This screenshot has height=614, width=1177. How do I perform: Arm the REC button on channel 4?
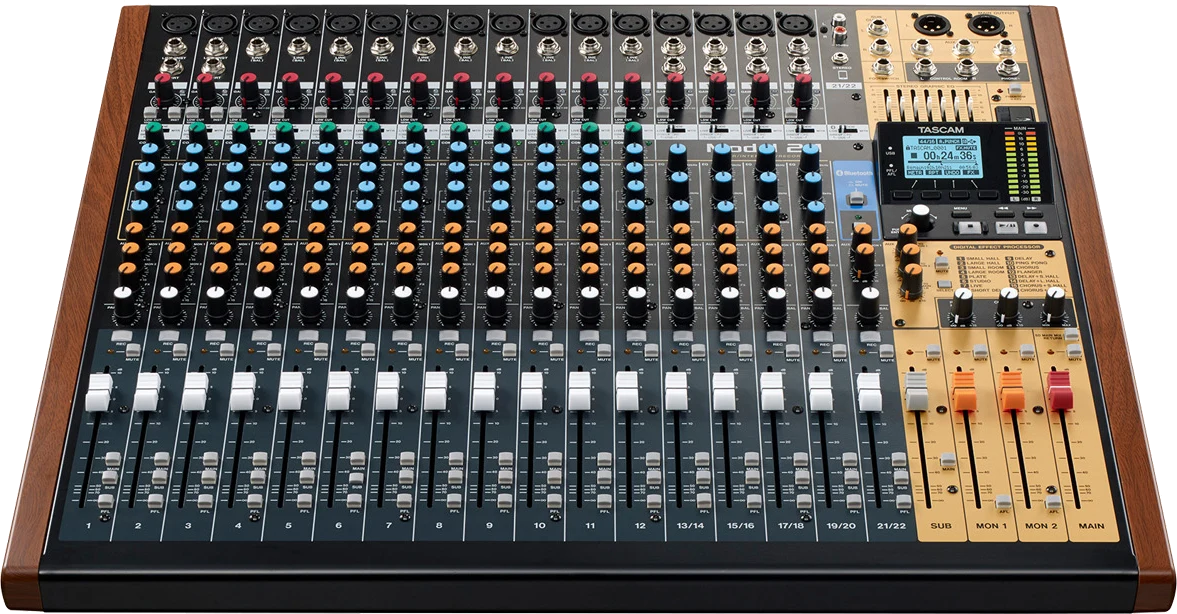click(263, 335)
